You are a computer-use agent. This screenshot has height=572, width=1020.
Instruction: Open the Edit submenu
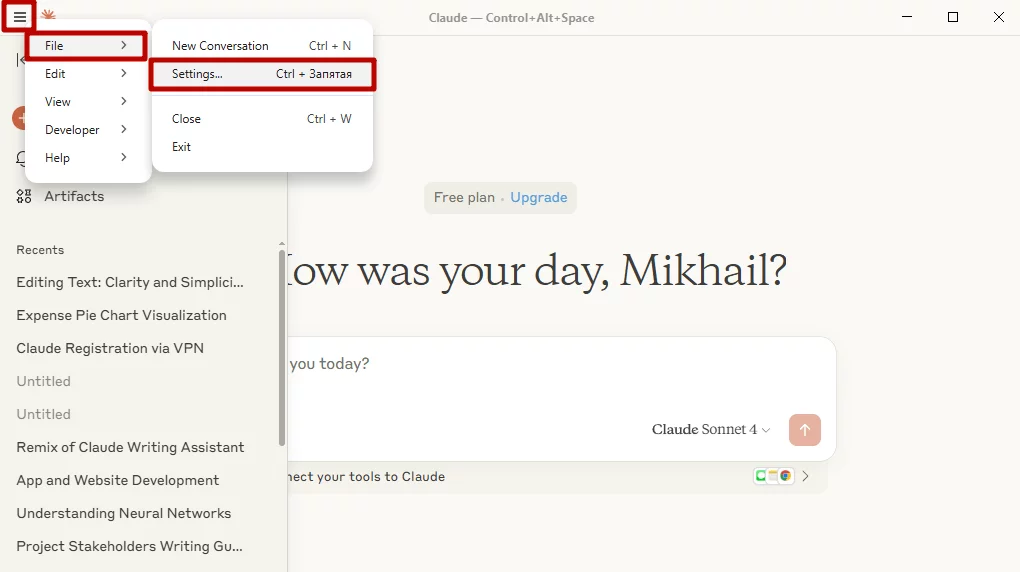point(86,74)
